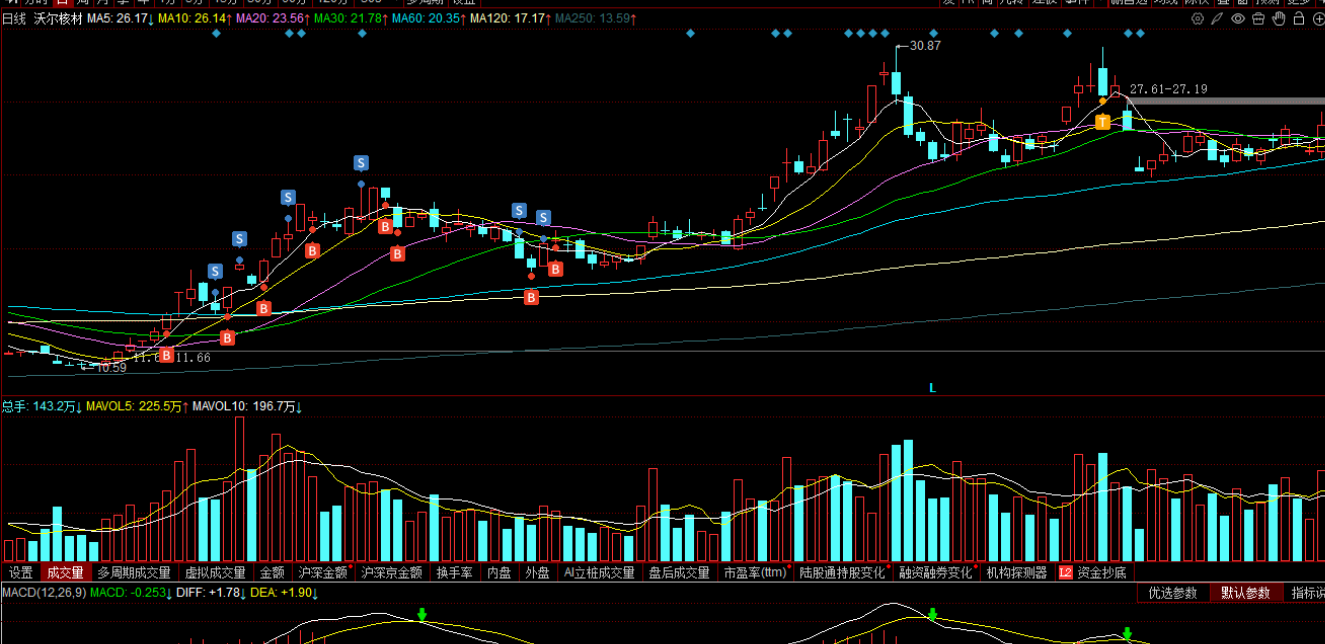Open the 盘后成交量 tab
Viewport: 1325px width, 644px height.
coord(679,573)
